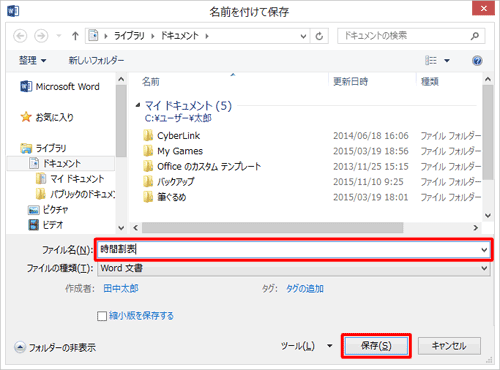
Task: Click the 保存(S) button
Action: pyautogui.click(x=376, y=346)
